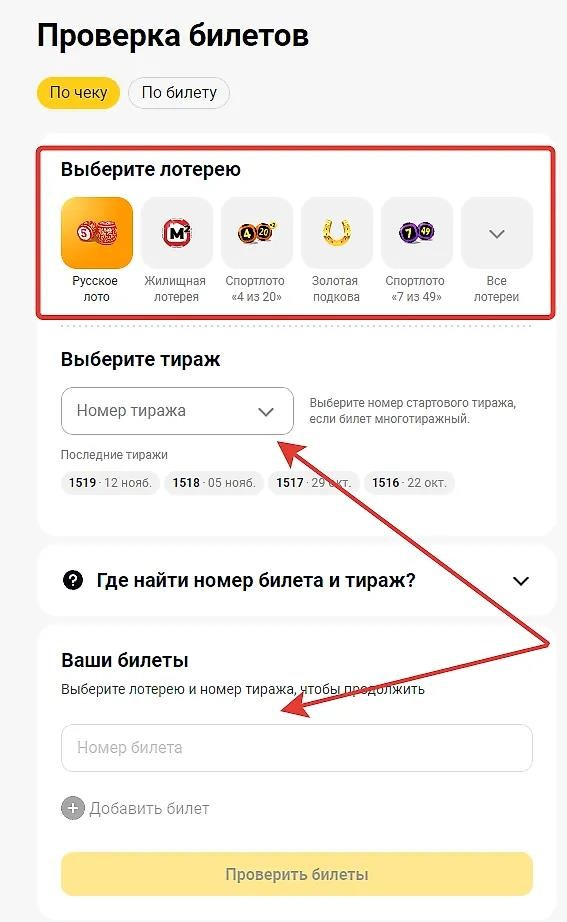Pick the Золотая подкова horseshoe icon
This screenshot has height=922, width=567.
coord(337,233)
